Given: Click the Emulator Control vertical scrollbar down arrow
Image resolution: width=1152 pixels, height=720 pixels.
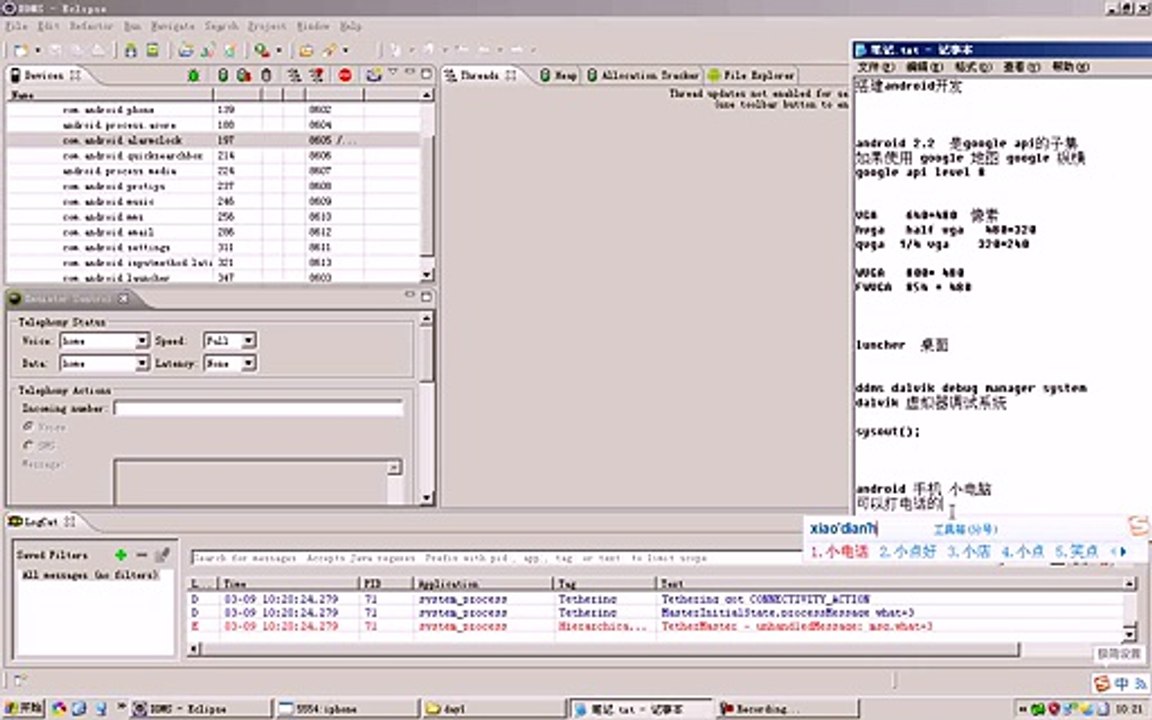Looking at the screenshot, I should (427, 498).
